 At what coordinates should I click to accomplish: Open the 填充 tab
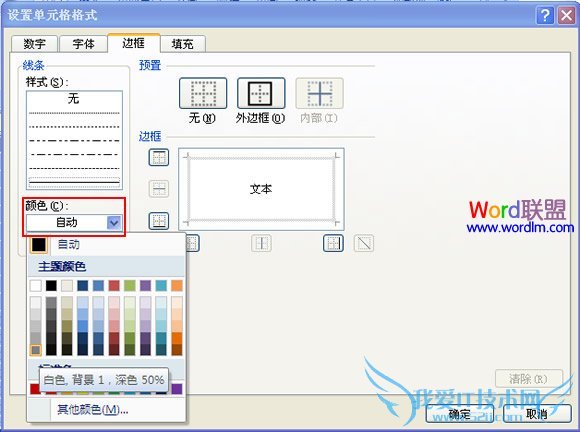(183, 44)
